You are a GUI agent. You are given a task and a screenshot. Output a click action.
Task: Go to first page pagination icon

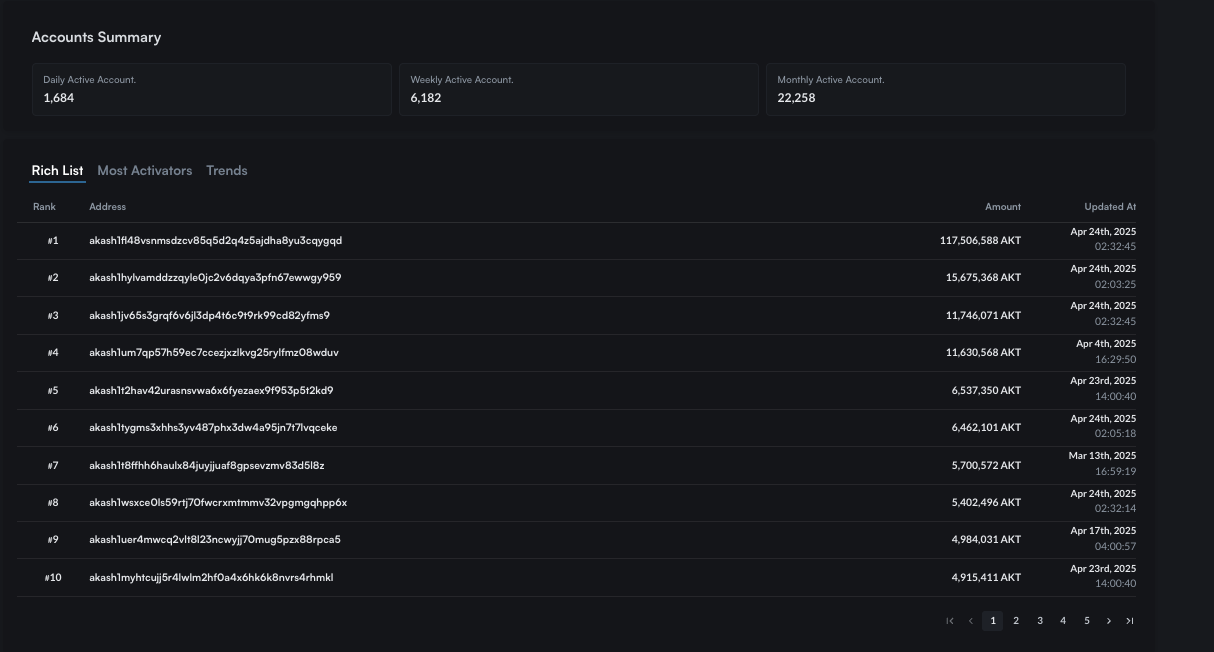pos(949,621)
